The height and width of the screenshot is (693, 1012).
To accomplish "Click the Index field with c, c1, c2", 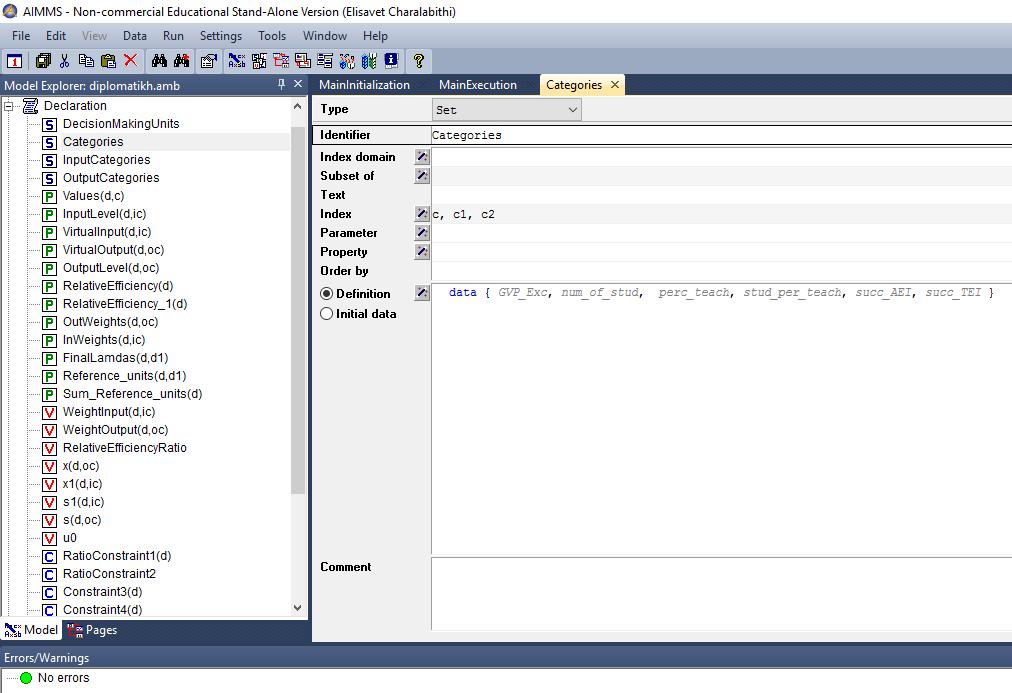I will click(721, 214).
